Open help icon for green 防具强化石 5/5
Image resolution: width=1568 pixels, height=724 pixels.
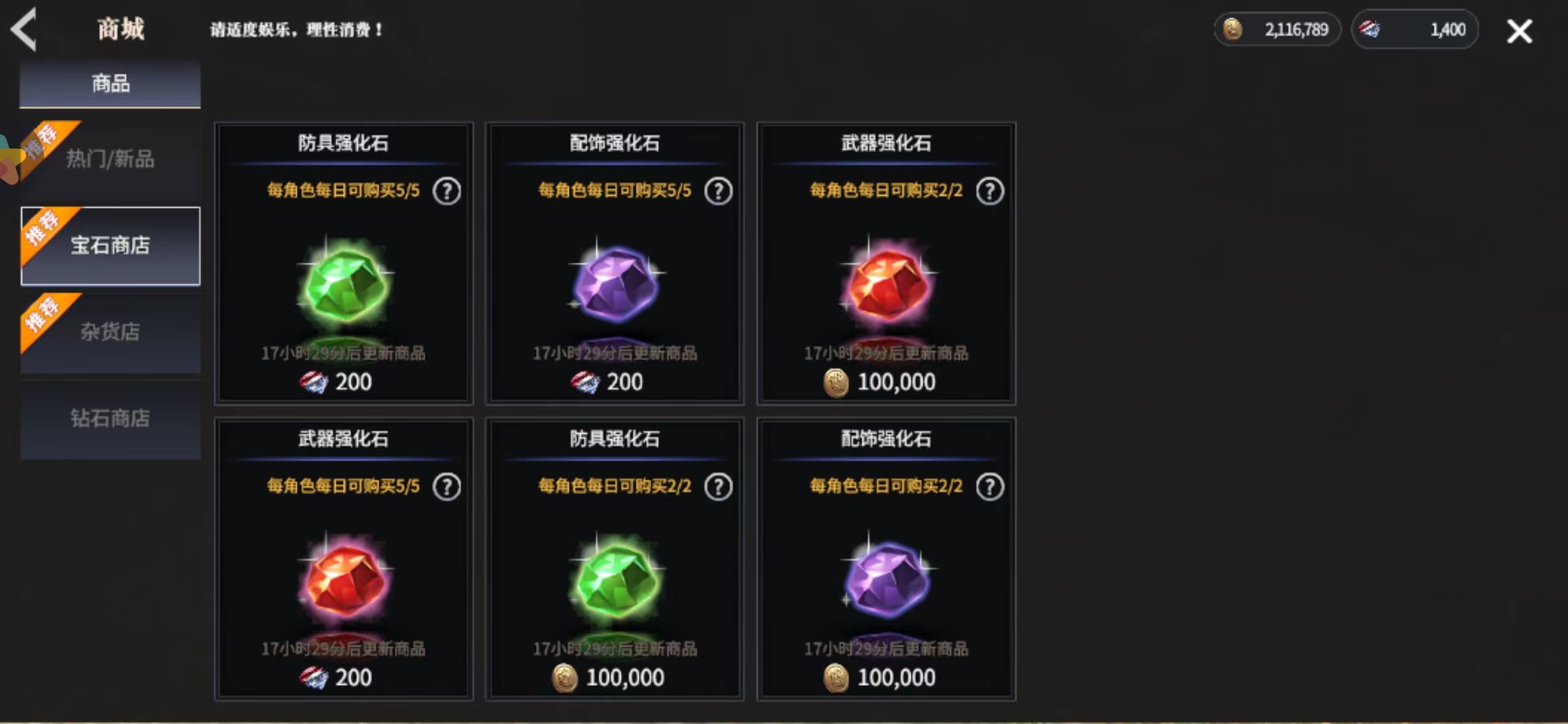click(x=447, y=192)
